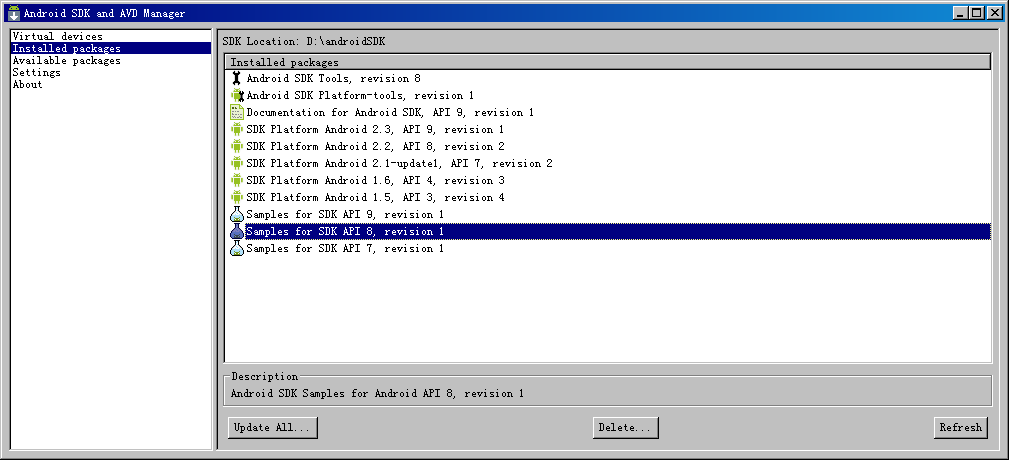
Task: Click the flask icon for Samples API 8
Action: pyautogui.click(x=237, y=231)
